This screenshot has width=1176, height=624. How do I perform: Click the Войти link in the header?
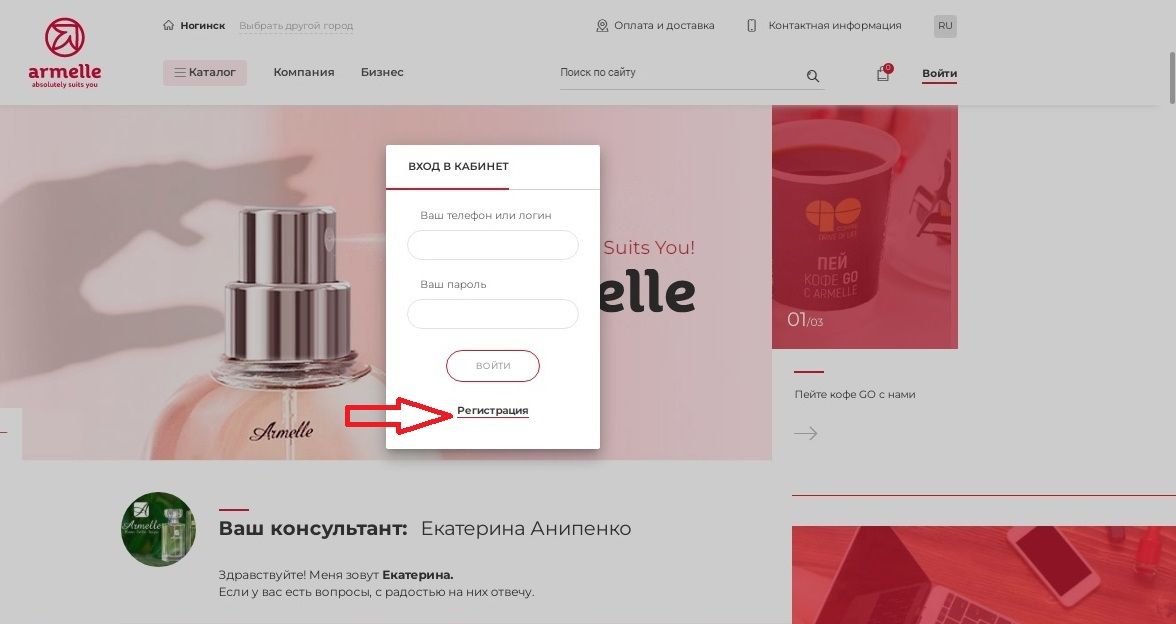[939, 74]
